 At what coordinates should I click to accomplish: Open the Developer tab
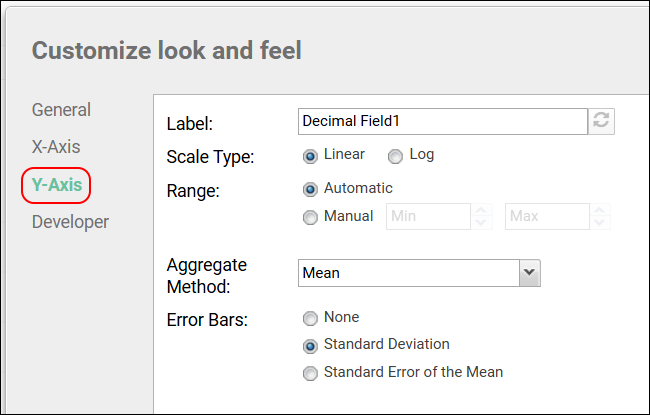click(x=70, y=221)
